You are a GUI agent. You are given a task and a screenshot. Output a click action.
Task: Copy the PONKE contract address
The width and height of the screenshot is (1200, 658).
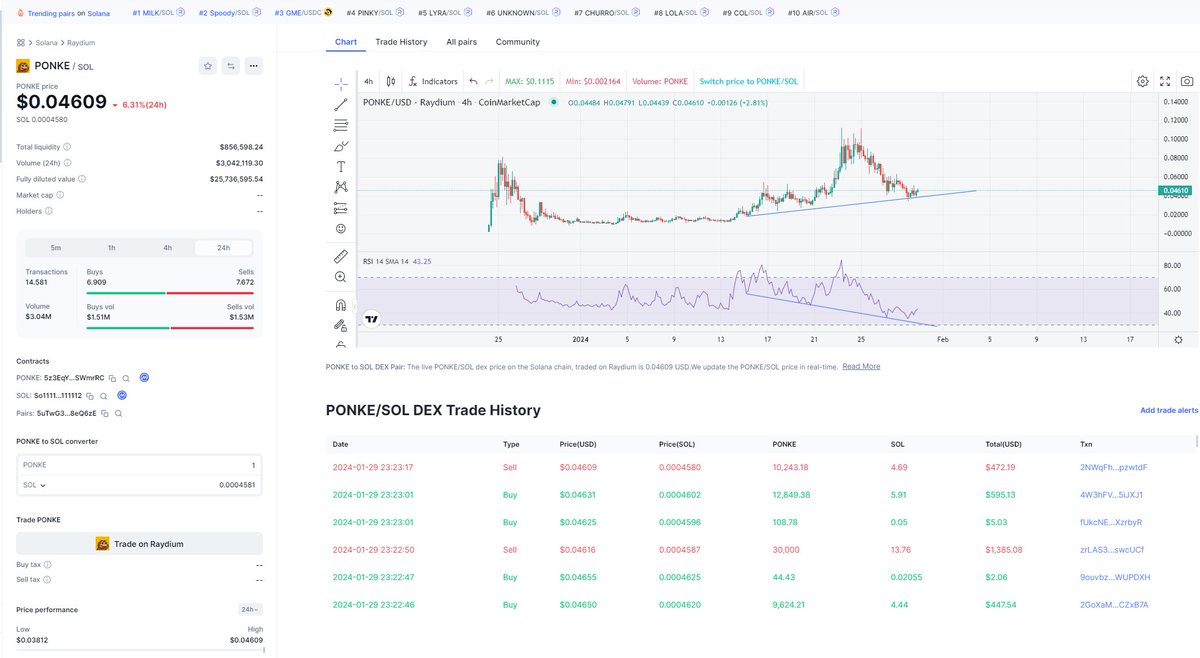[113, 379]
